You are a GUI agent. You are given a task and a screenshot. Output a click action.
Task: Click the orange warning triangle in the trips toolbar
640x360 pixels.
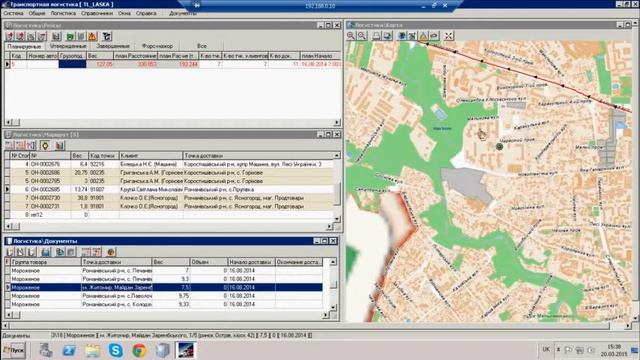point(92,36)
